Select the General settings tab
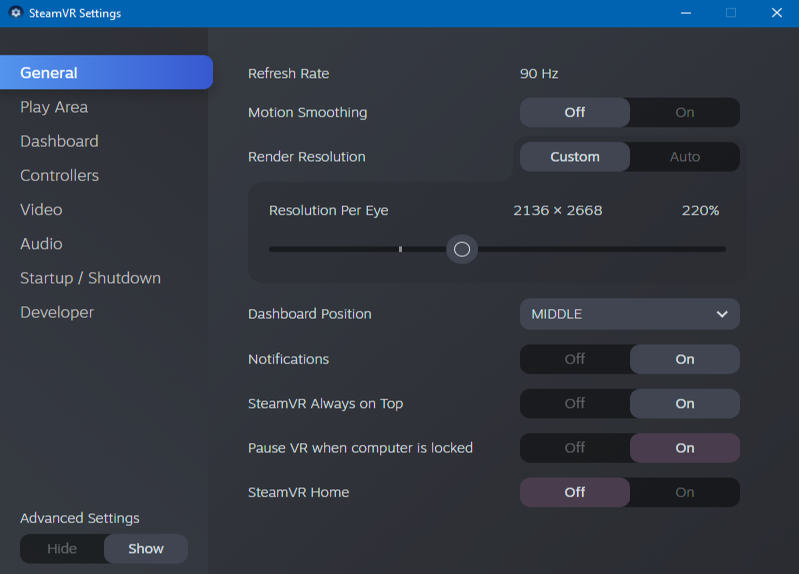Image resolution: width=799 pixels, height=574 pixels. 106,72
